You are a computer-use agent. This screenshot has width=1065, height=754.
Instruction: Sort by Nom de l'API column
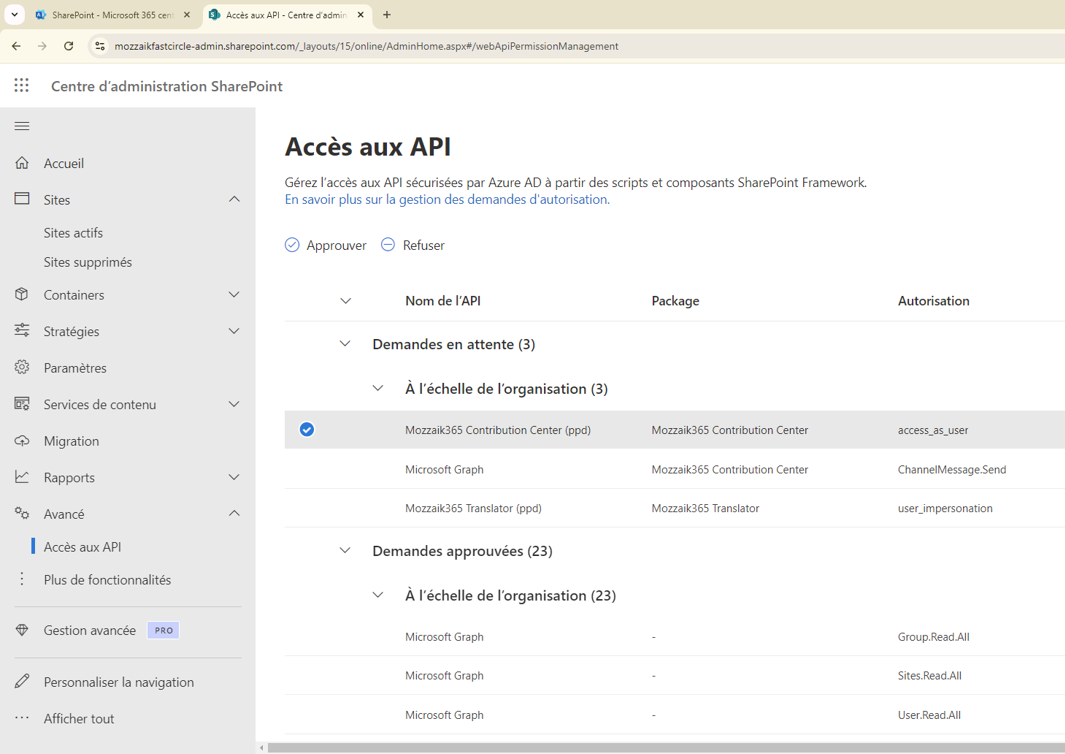pos(443,300)
